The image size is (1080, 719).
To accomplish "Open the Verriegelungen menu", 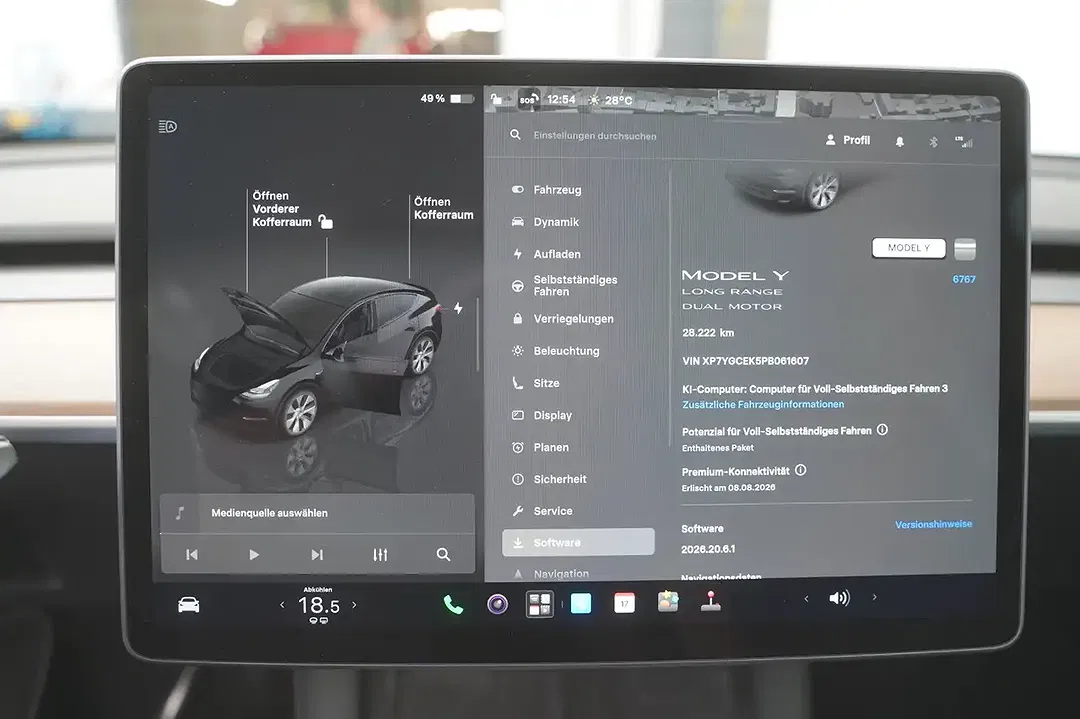I will coord(563,319).
